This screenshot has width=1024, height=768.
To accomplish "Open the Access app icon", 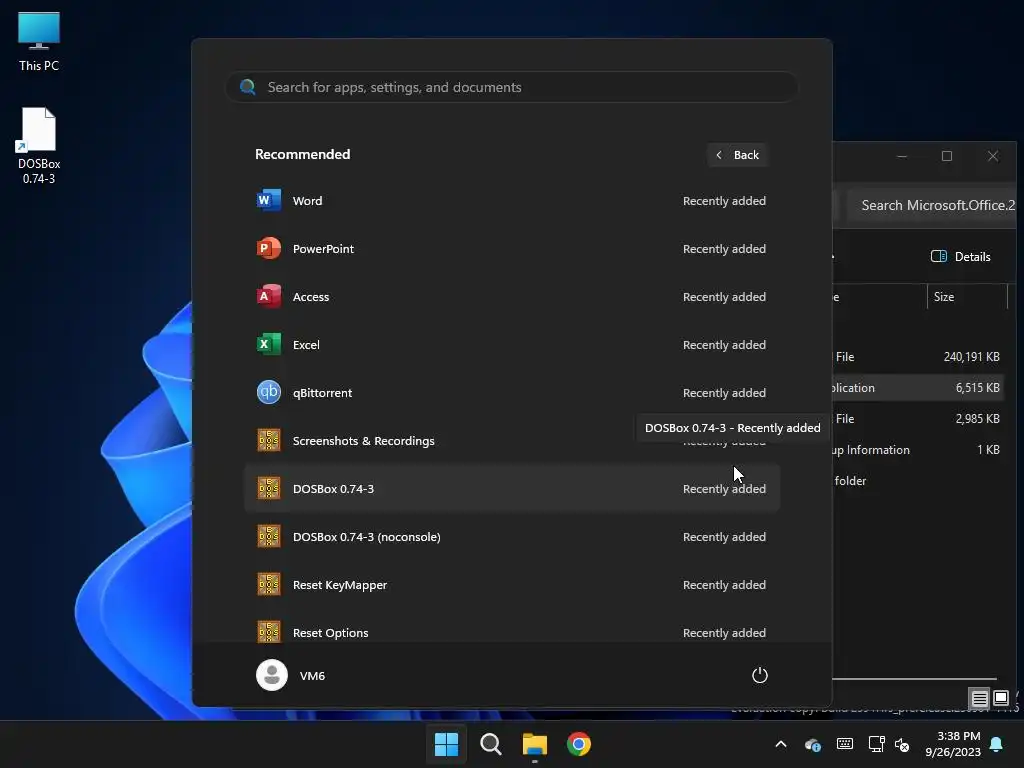I will click(268, 296).
